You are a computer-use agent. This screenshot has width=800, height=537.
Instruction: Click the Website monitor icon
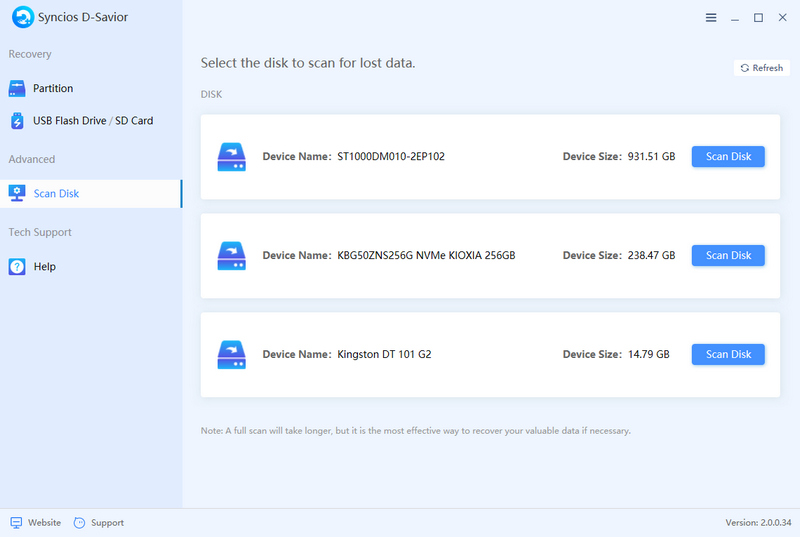point(16,523)
